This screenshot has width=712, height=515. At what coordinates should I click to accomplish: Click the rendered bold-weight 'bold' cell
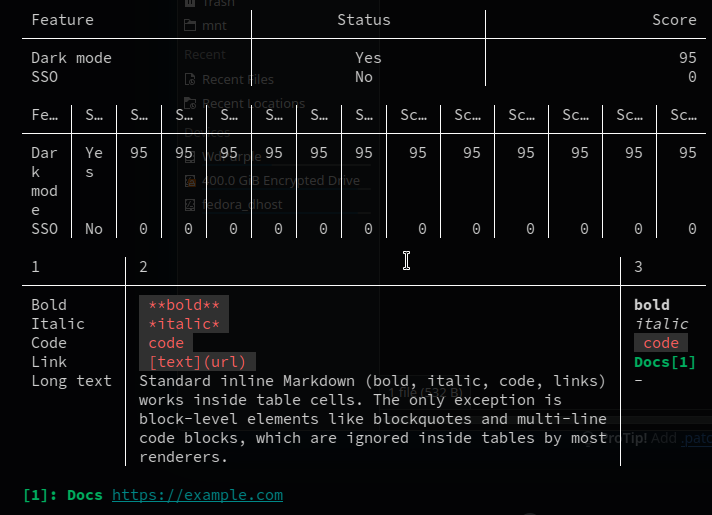pyautogui.click(x=652, y=305)
